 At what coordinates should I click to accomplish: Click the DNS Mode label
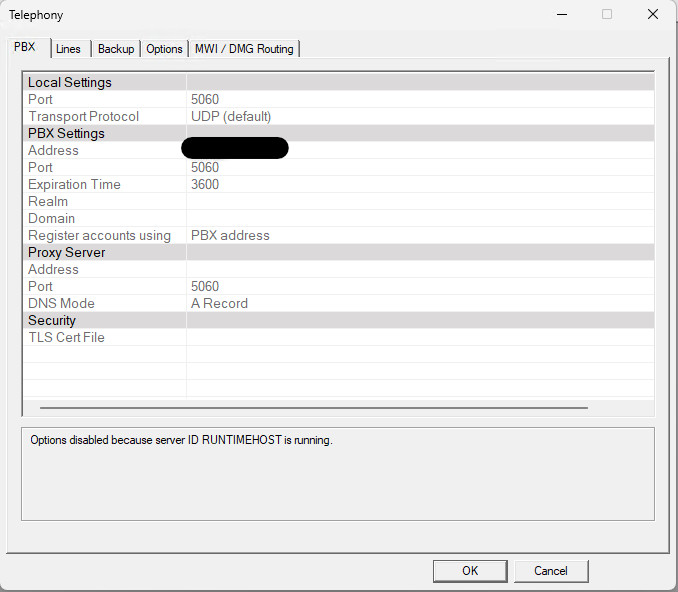point(61,303)
